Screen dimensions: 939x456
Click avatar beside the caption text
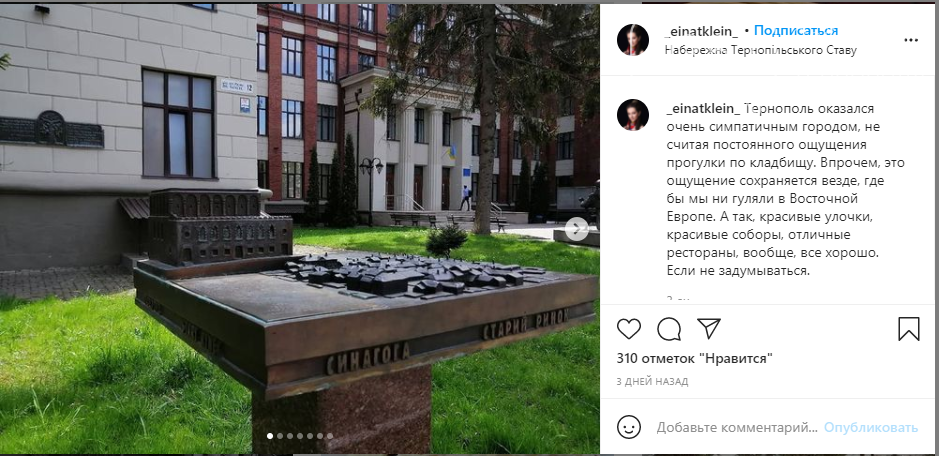pos(633,114)
